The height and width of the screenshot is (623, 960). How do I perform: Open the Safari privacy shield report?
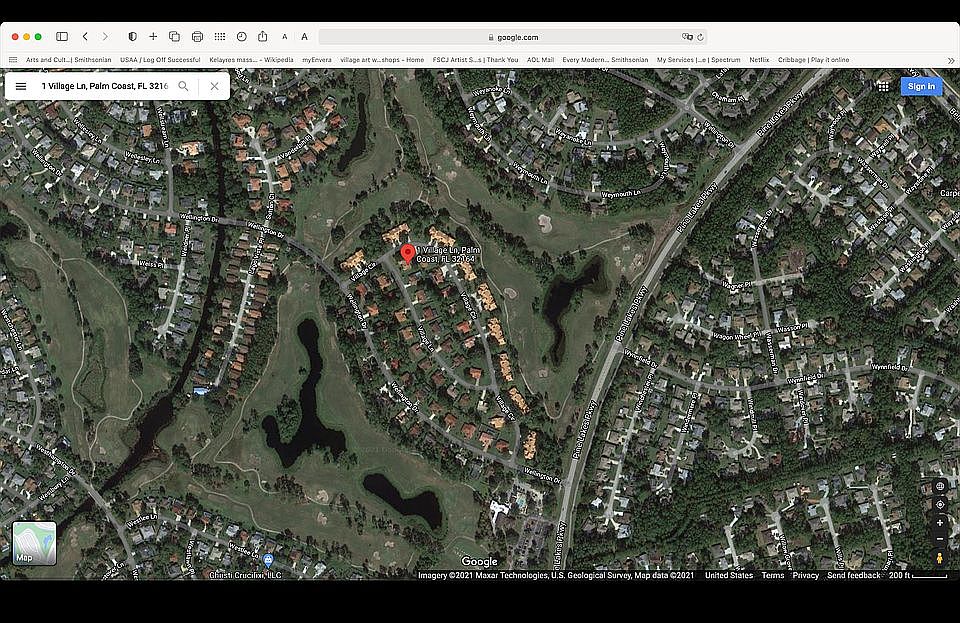click(x=132, y=37)
